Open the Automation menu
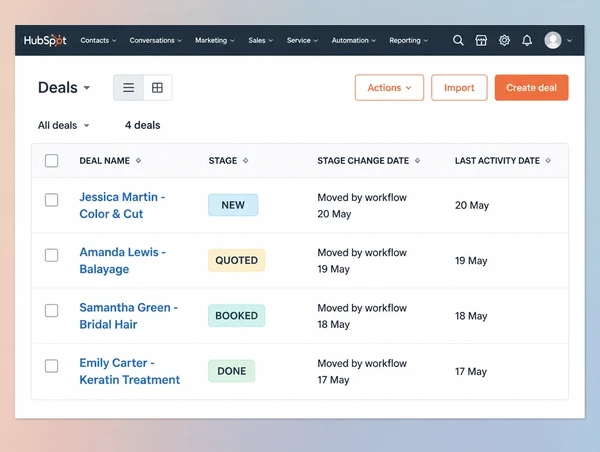Screen dimensions: 600x452 click(x=354, y=40)
